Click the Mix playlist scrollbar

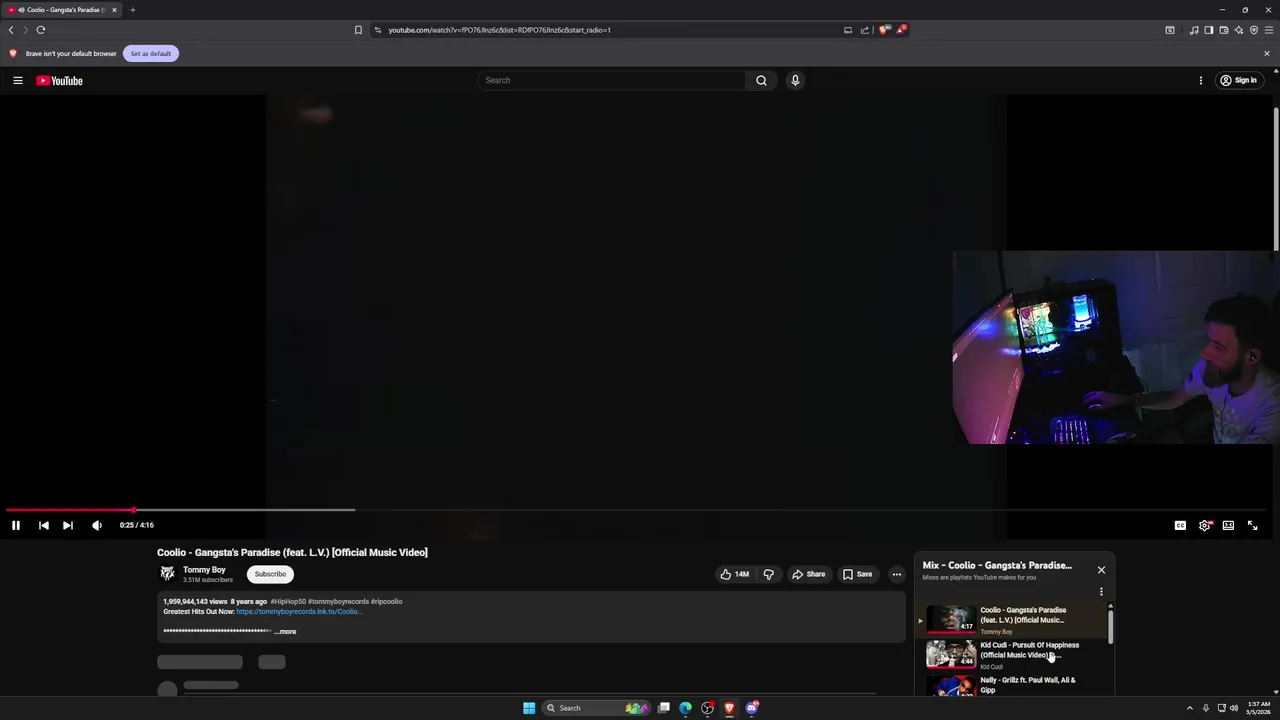pyautogui.click(x=1110, y=626)
